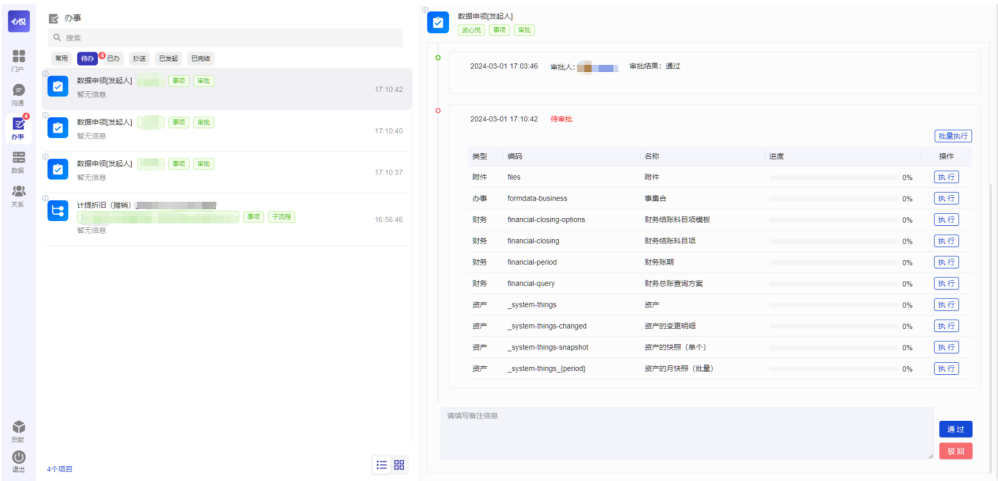
Task: Open the 沟通 chat icon in sidebar
Action: pos(18,93)
